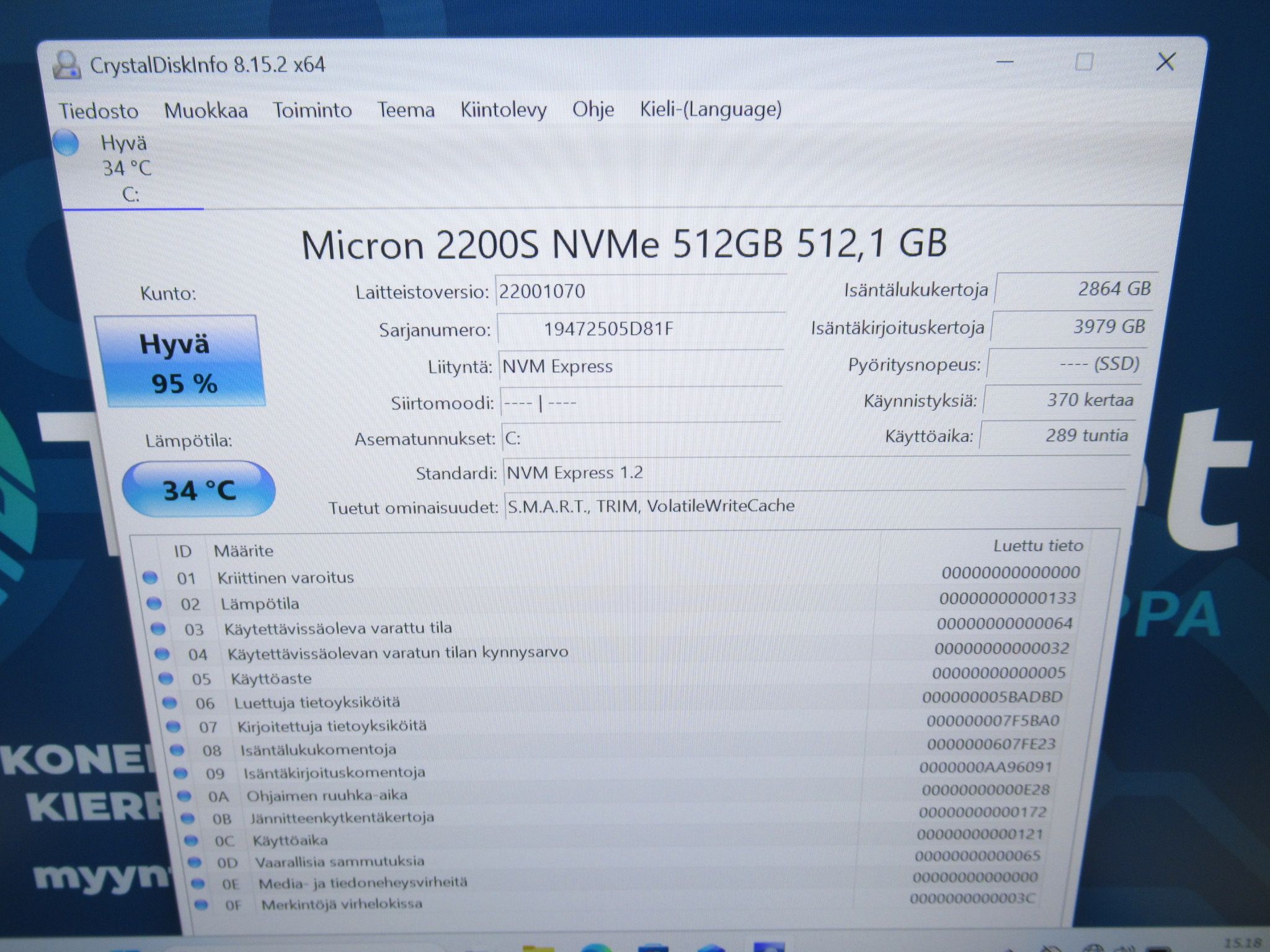Image resolution: width=1270 pixels, height=952 pixels.
Task: Click the status dot next to Kirjoitettuja tietoyksiköitä
Action: (174, 726)
